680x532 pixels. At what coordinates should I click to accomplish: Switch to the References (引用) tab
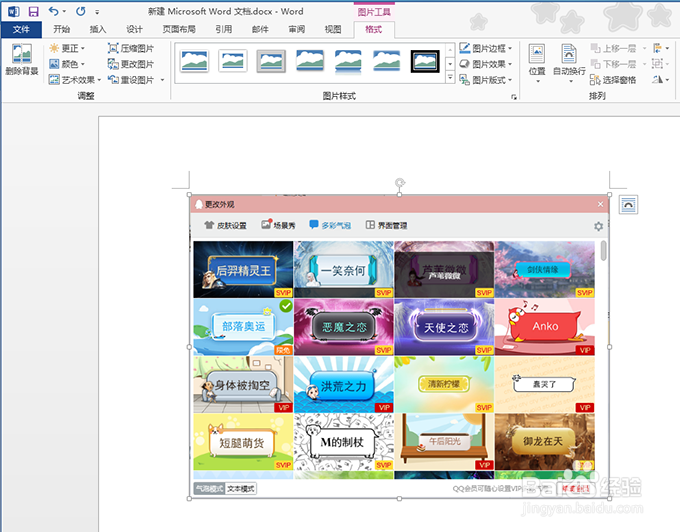(x=224, y=29)
